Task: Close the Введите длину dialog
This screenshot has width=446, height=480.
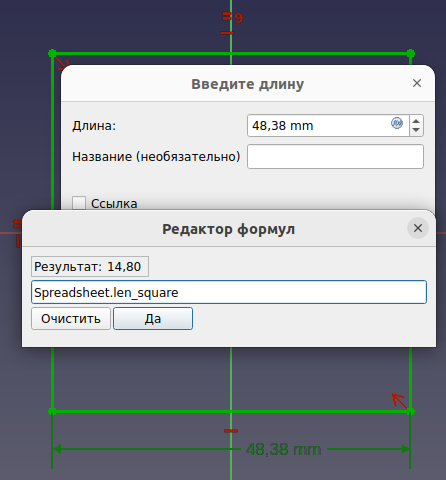Action: (417, 83)
